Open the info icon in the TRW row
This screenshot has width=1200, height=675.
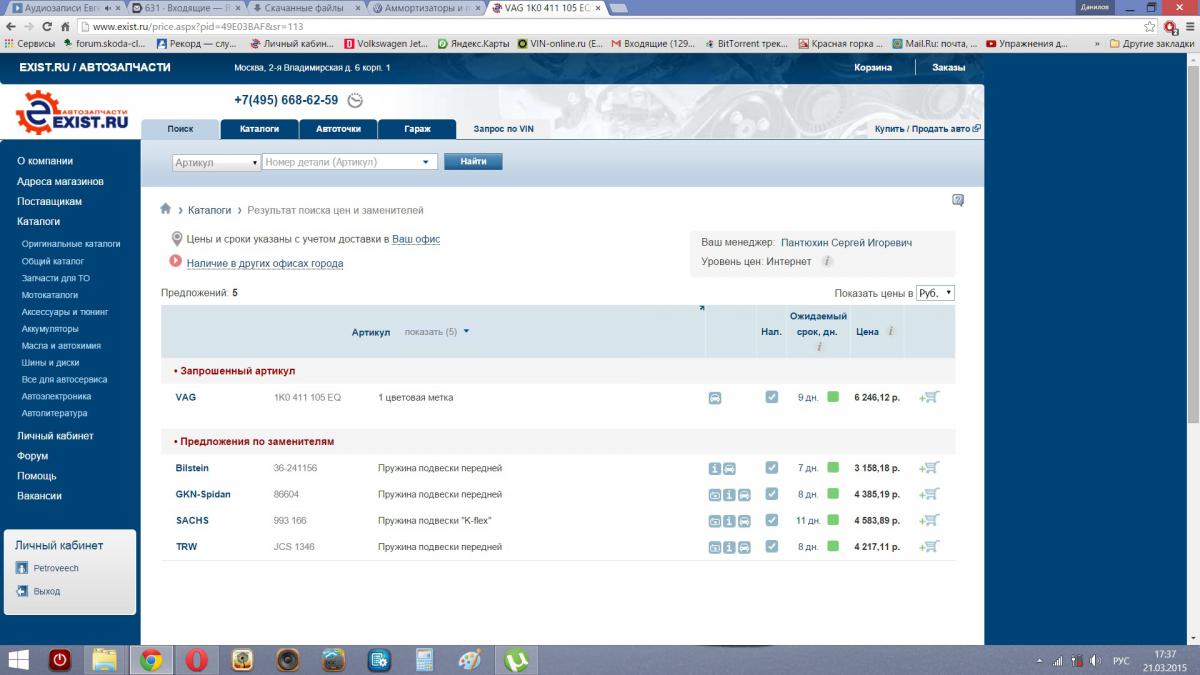point(730,547)
